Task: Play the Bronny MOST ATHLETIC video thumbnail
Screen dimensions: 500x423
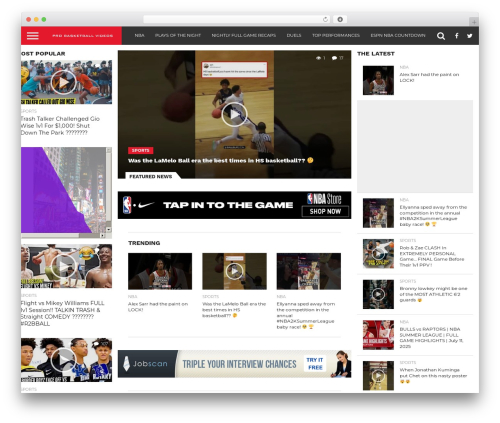Action: click(x=378, y=294)
